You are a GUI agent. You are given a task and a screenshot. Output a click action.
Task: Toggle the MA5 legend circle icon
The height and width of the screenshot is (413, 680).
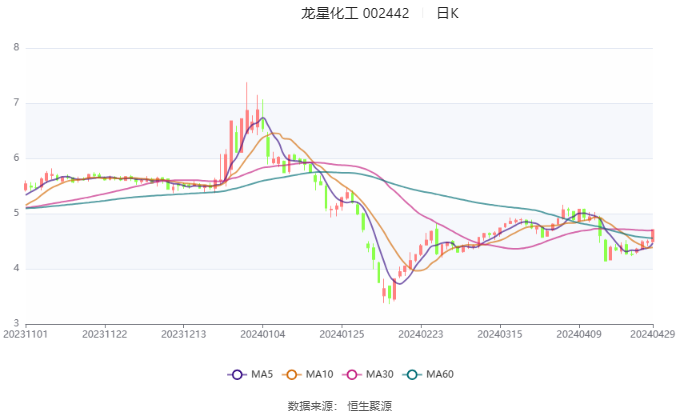click(x=237, y=374)
